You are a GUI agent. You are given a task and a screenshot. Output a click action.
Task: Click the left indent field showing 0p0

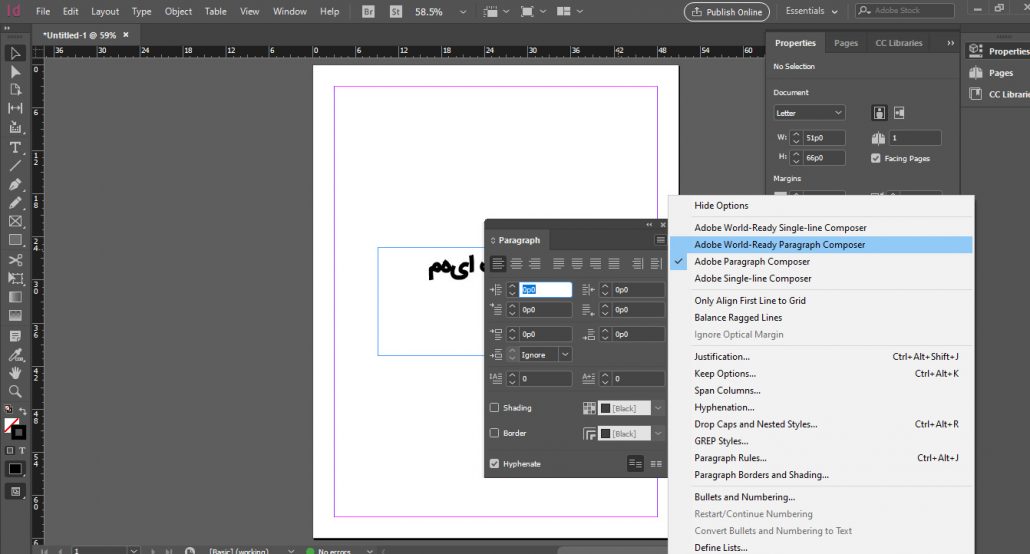coord(545,290)
